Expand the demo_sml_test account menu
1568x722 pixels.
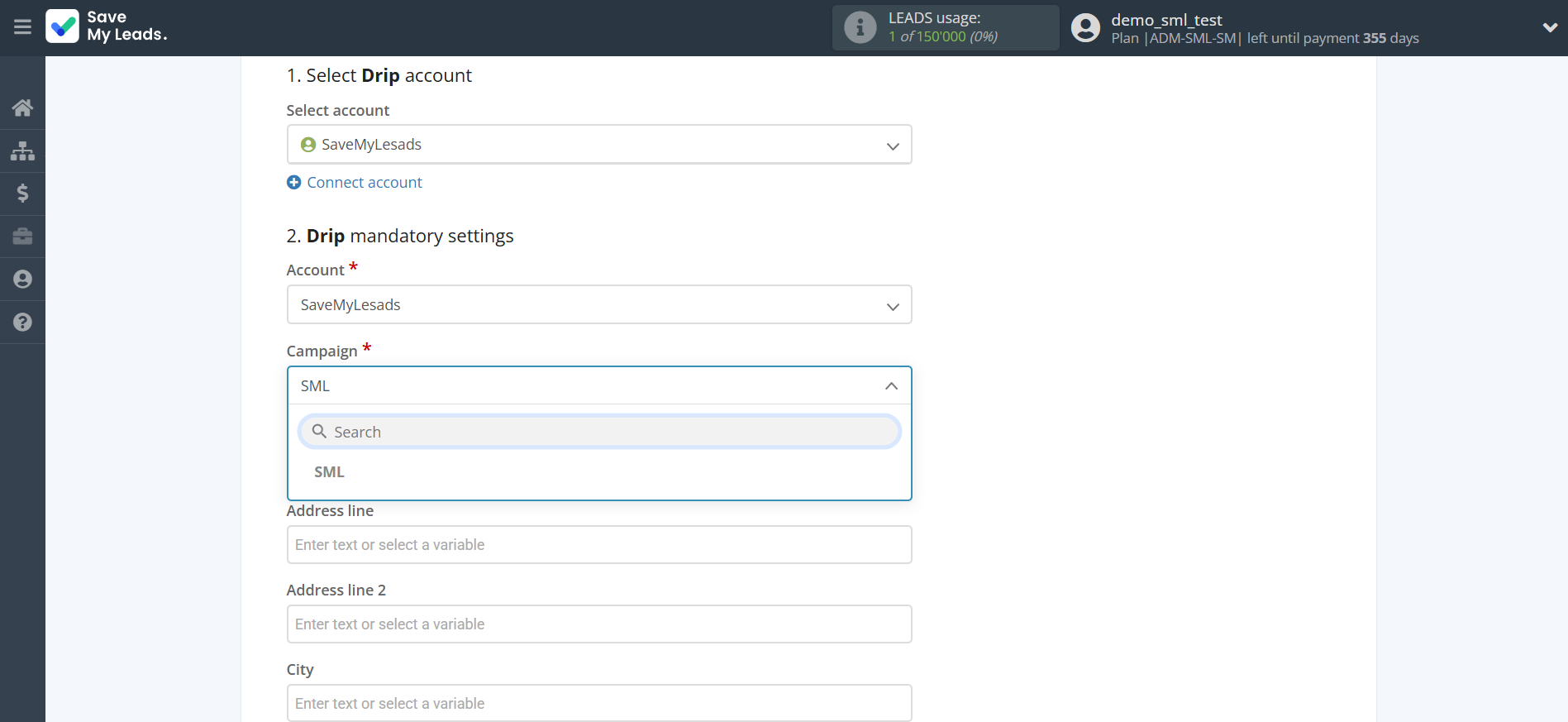pos(1549,27)
